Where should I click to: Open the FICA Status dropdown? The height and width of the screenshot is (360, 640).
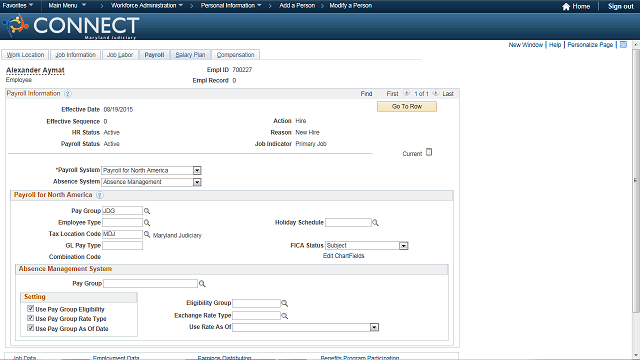pyautogui.click(x=404, y=246)
